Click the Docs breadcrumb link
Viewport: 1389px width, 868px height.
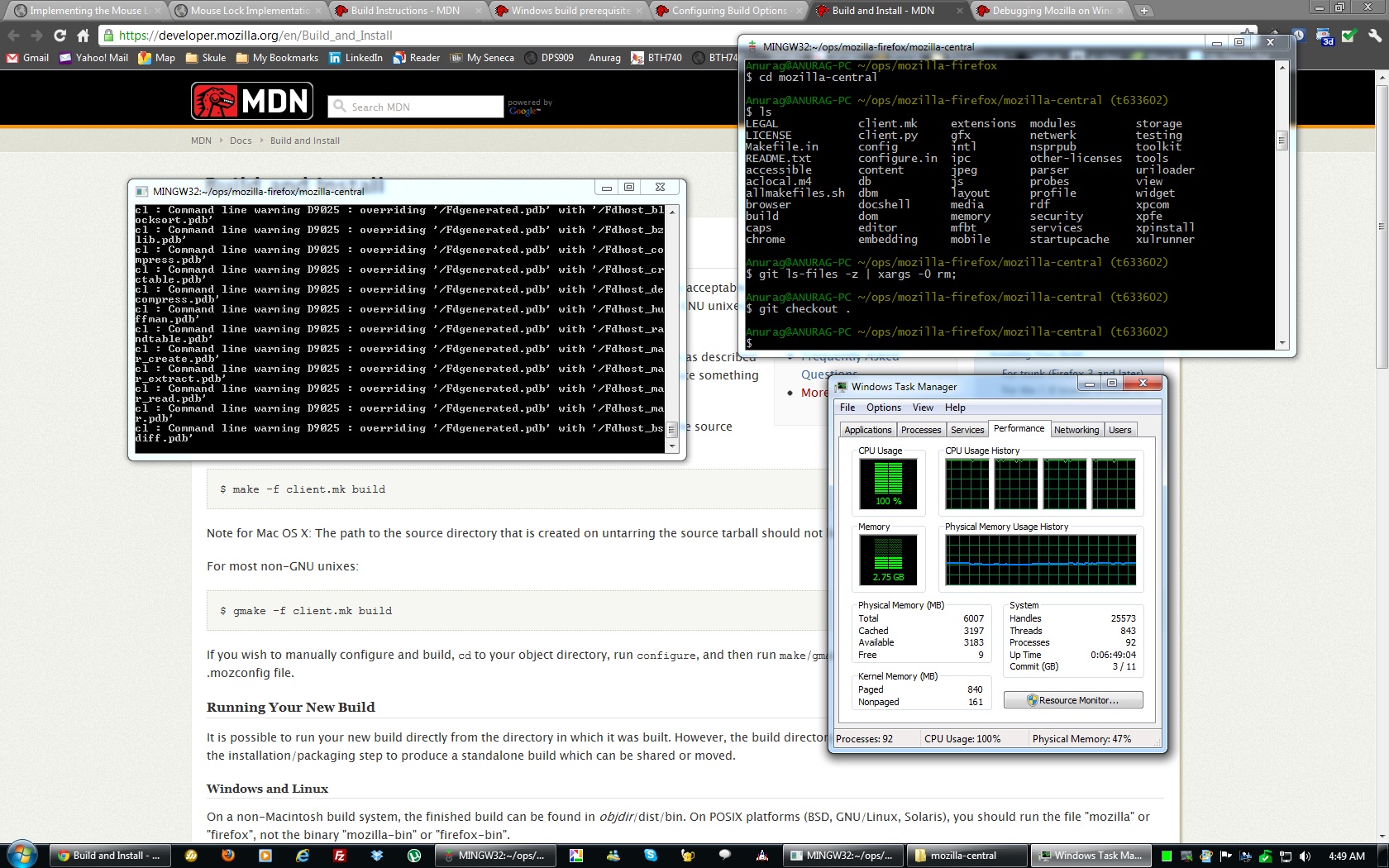tap(241, 141)
